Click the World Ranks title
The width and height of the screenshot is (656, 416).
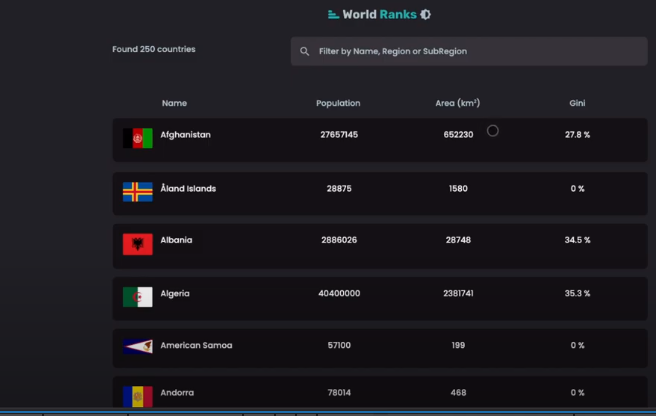tap(379, 15)
